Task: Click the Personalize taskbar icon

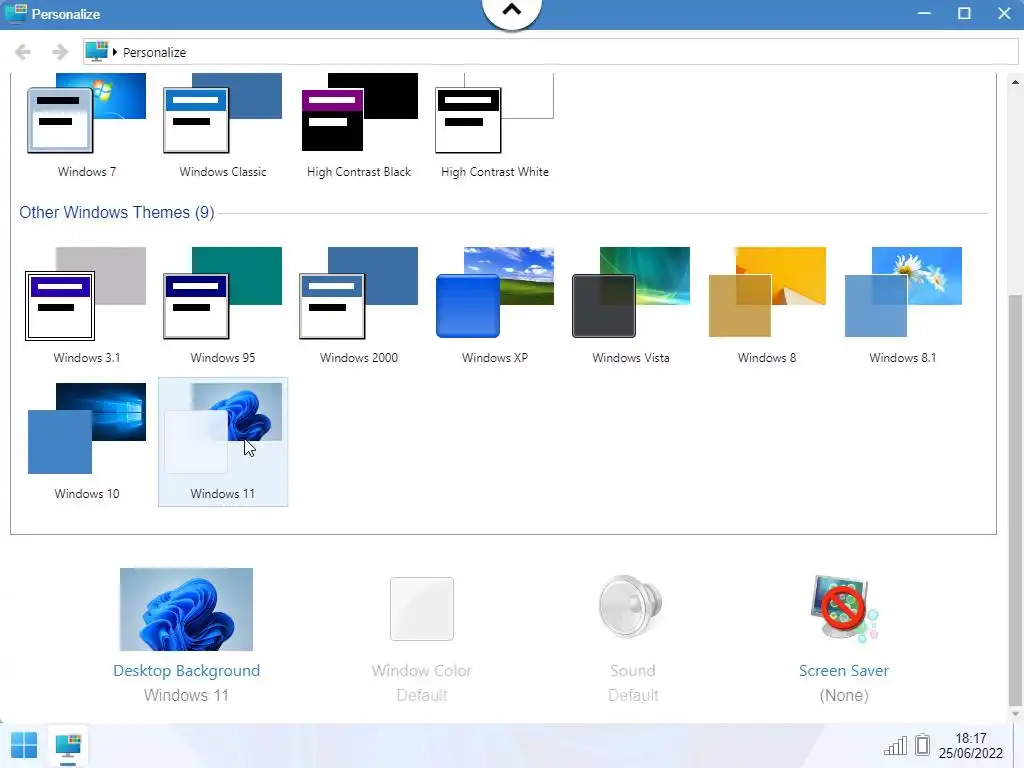Action: click(x=68, y=746)
